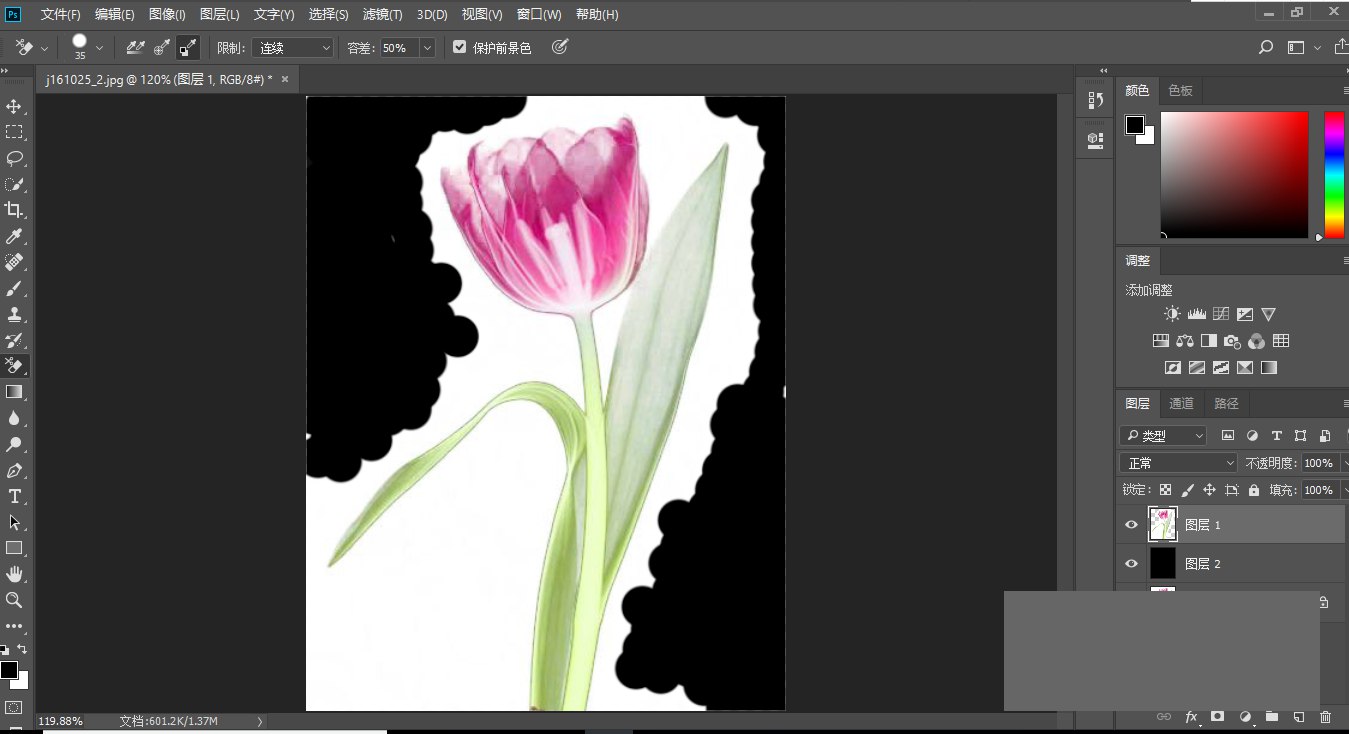Click the Levels adjustment icon
This screenshot has width=1349, height=734.
click(1196, 313)
